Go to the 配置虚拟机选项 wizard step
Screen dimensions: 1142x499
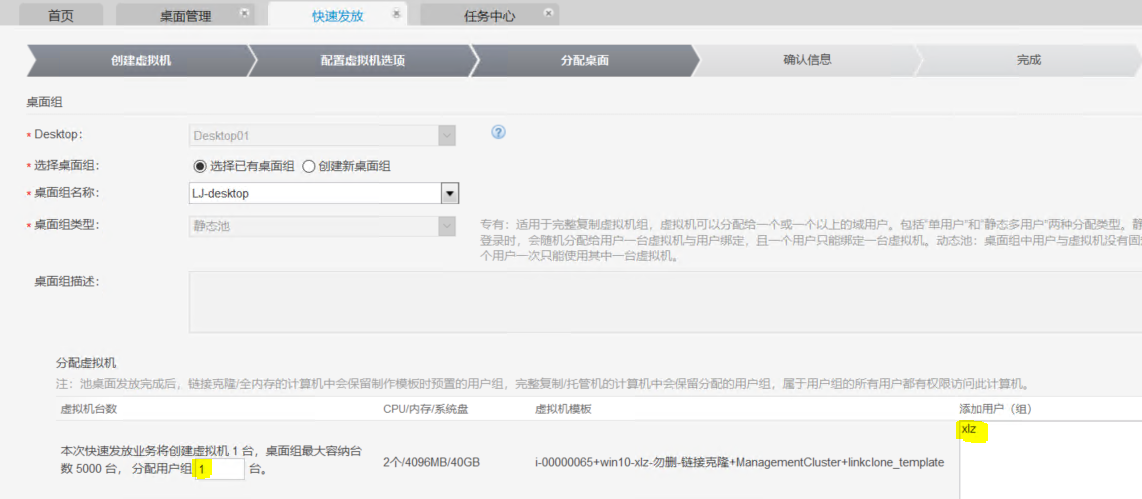(x=363, y=60)
